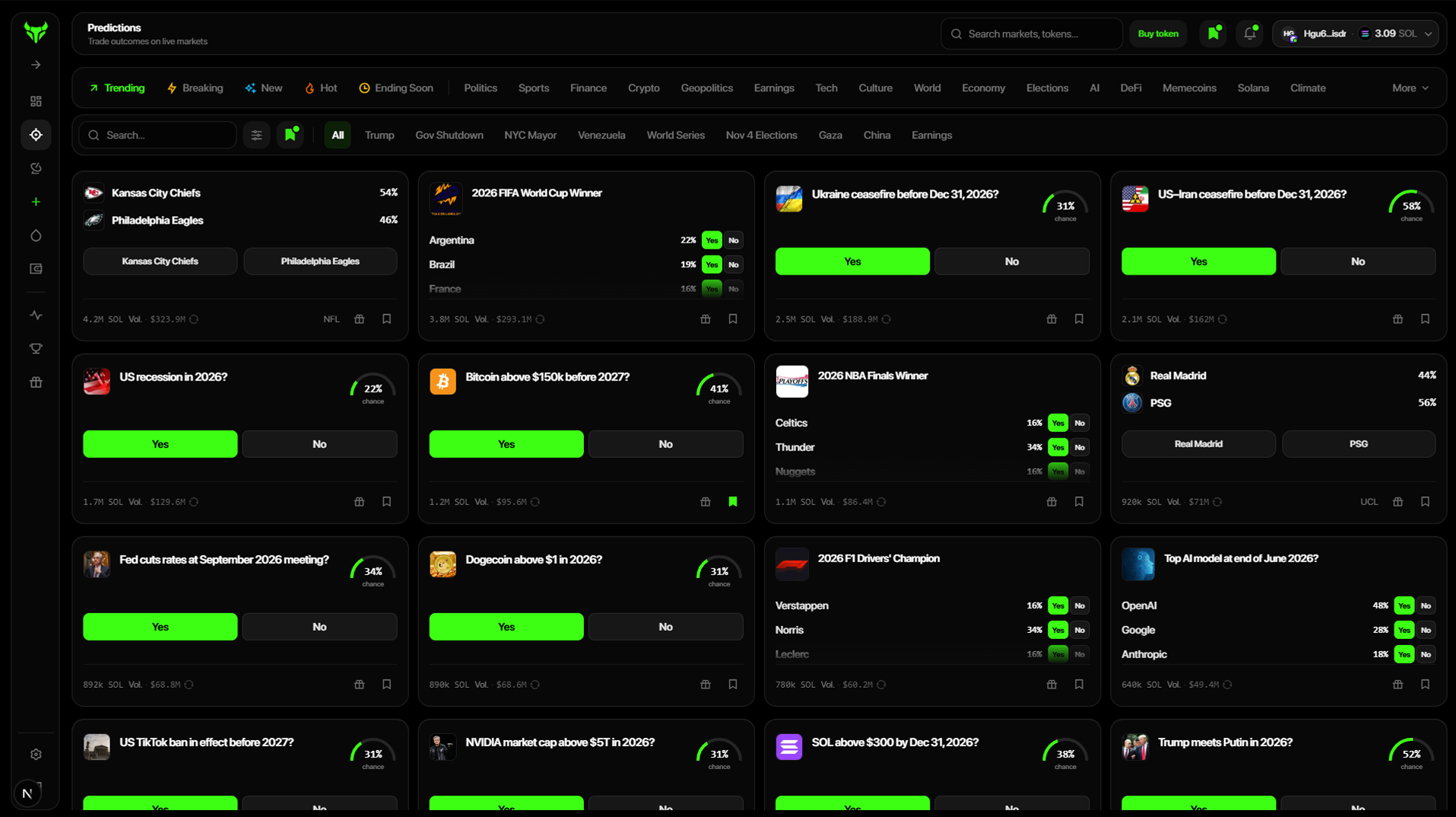Click the volume info icon on US recession card
1456x817 pixels.
click(194, 502)
